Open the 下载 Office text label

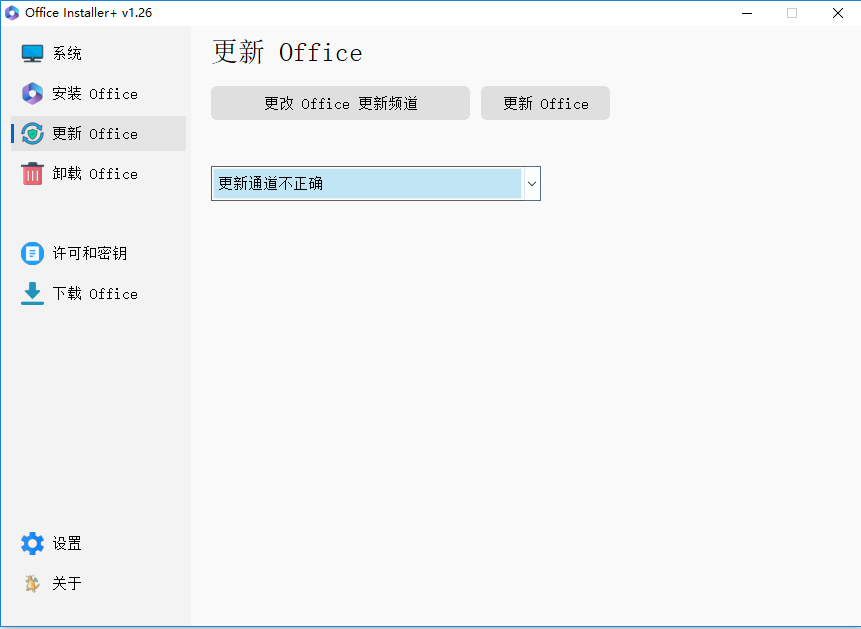95,294
